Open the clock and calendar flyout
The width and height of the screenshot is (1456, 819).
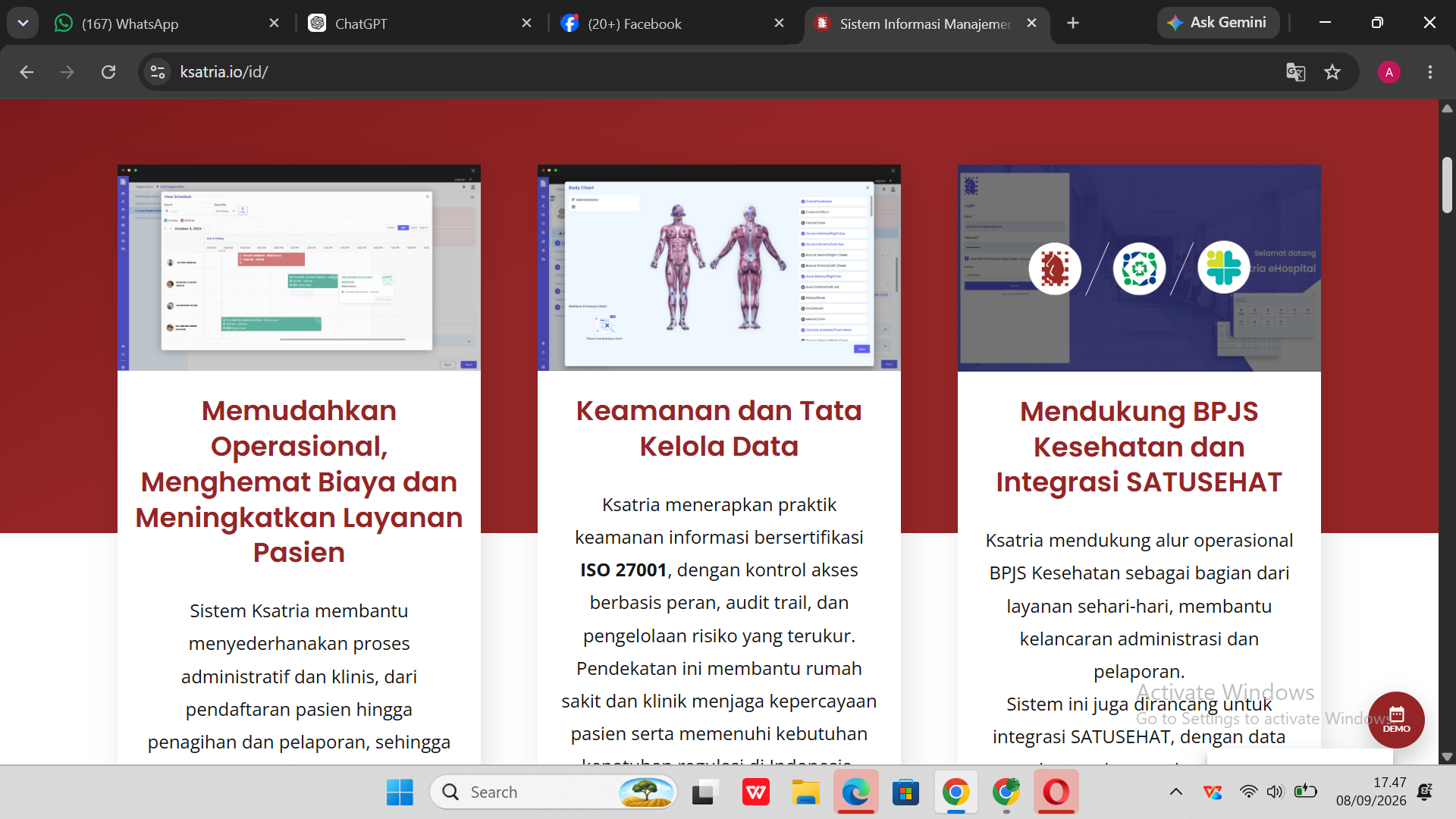click(x=1371, y=792)
